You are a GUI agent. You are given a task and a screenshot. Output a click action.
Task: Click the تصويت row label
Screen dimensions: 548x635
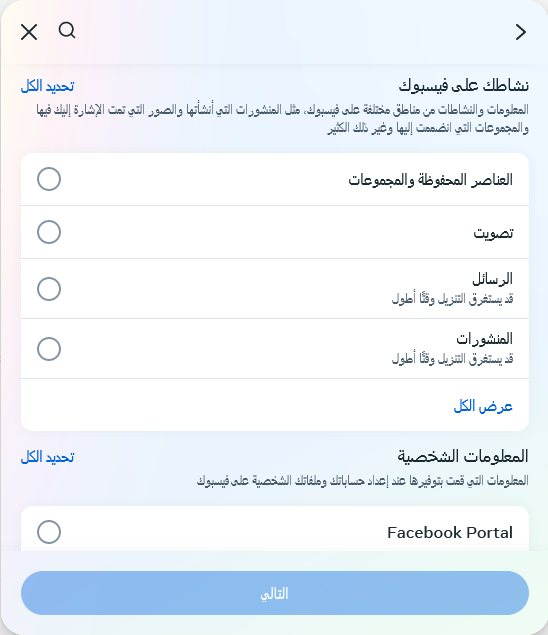[x=493, y=233]
